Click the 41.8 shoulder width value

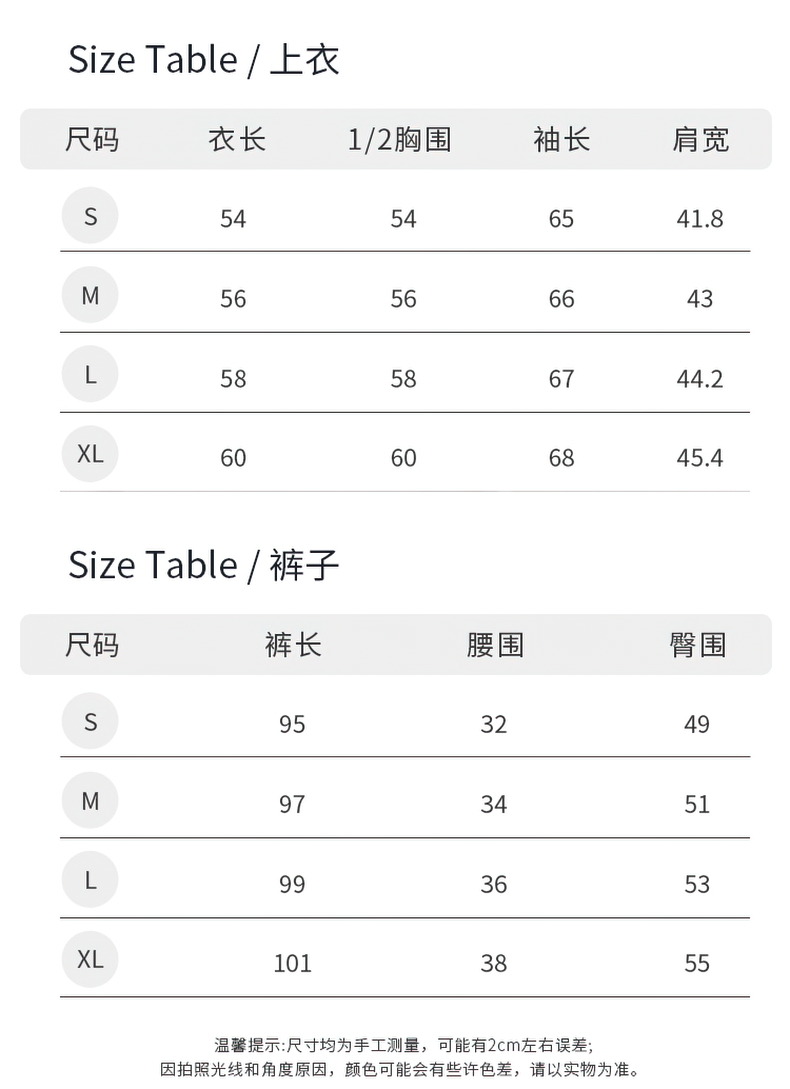(x=700, y=218)
